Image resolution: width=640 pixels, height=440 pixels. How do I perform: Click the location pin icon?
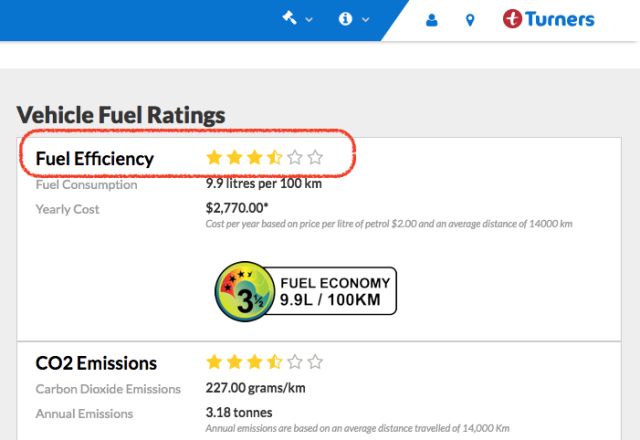(x=470, y=19)
